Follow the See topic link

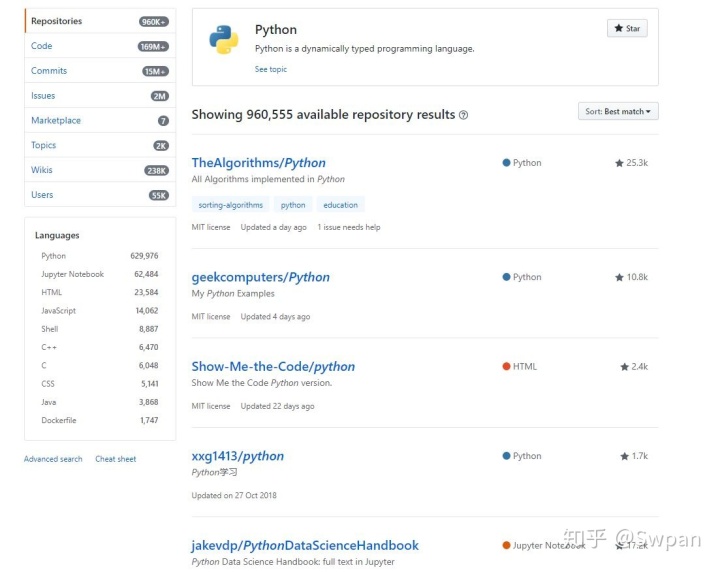click(271, 69)
